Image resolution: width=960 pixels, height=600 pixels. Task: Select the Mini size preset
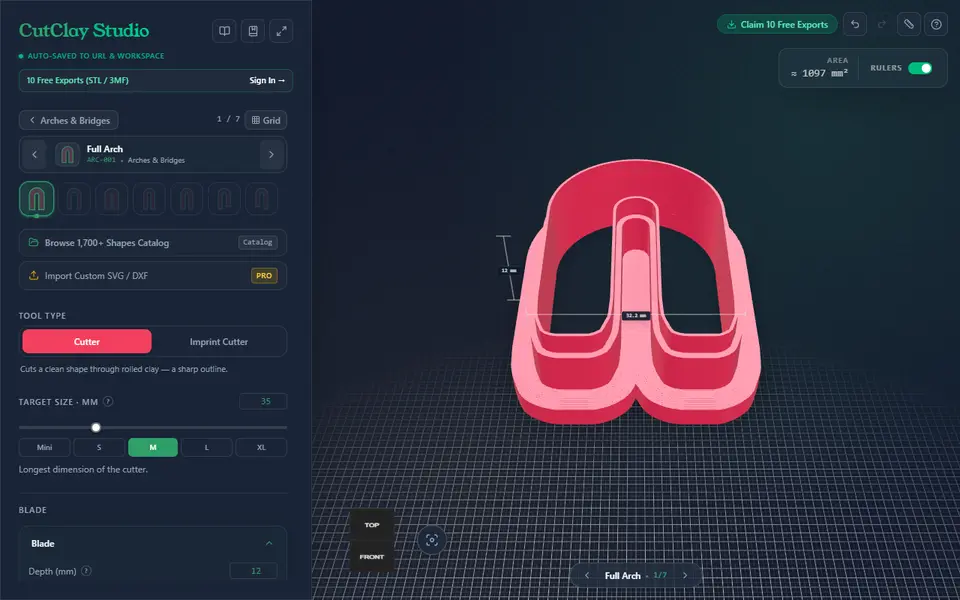pos(45,448)
